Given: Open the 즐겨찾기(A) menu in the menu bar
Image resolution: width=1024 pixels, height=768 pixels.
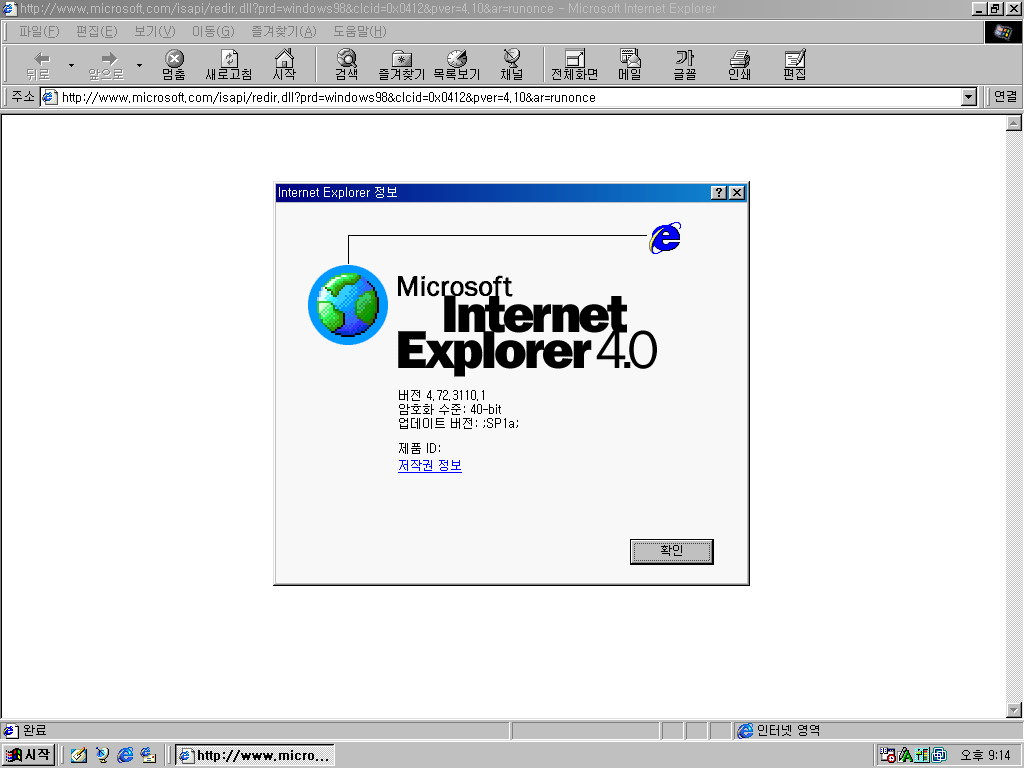Looking at the screenshot, I should click(x=284, y=31).
